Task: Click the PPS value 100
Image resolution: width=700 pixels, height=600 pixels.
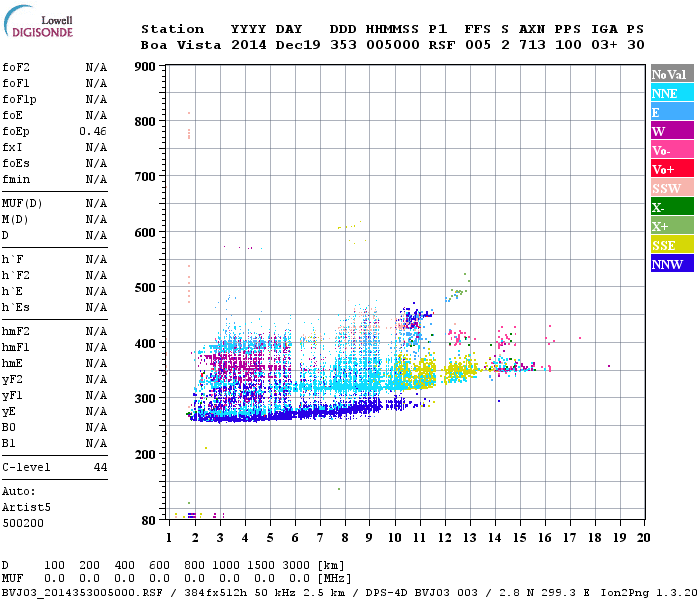Action: [568, 45]
